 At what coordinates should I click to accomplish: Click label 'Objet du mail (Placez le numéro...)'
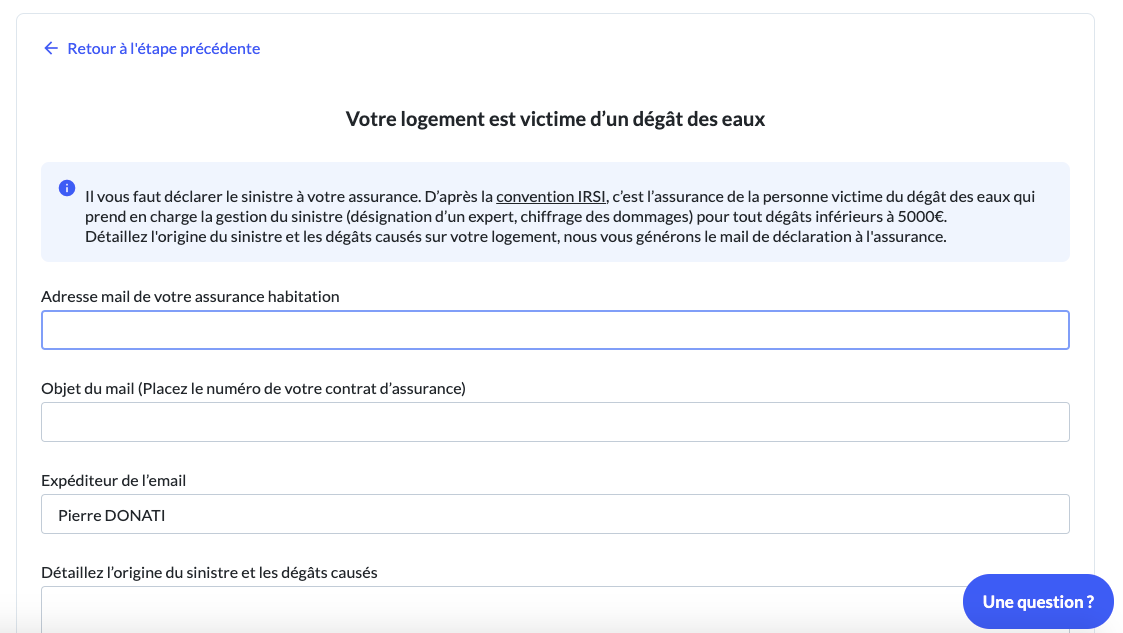[x=254, y=388]
